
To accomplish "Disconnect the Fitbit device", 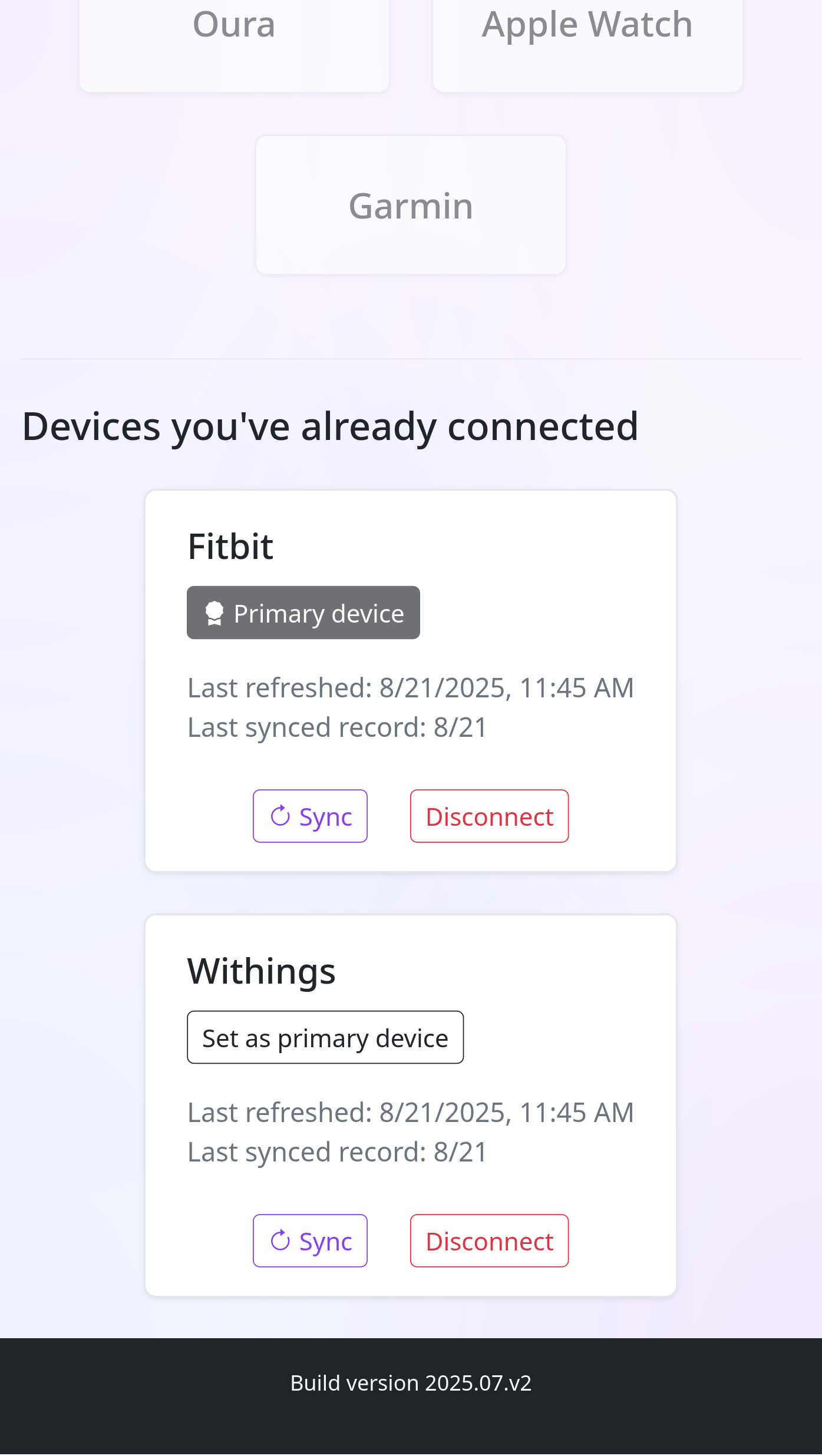I will [489, 816].
